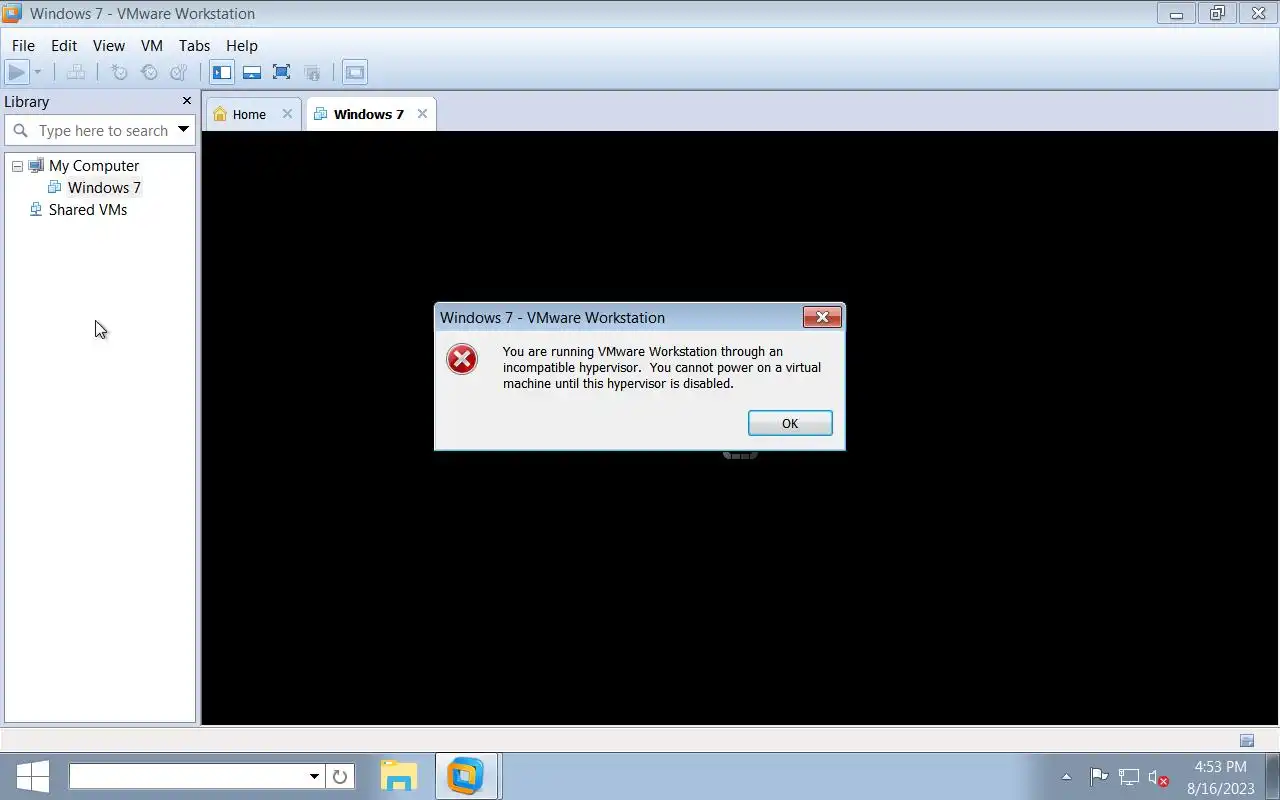This screenshot has height=800, width=1280.
Task: Show hidden system tray icons
Action: 1066,776
